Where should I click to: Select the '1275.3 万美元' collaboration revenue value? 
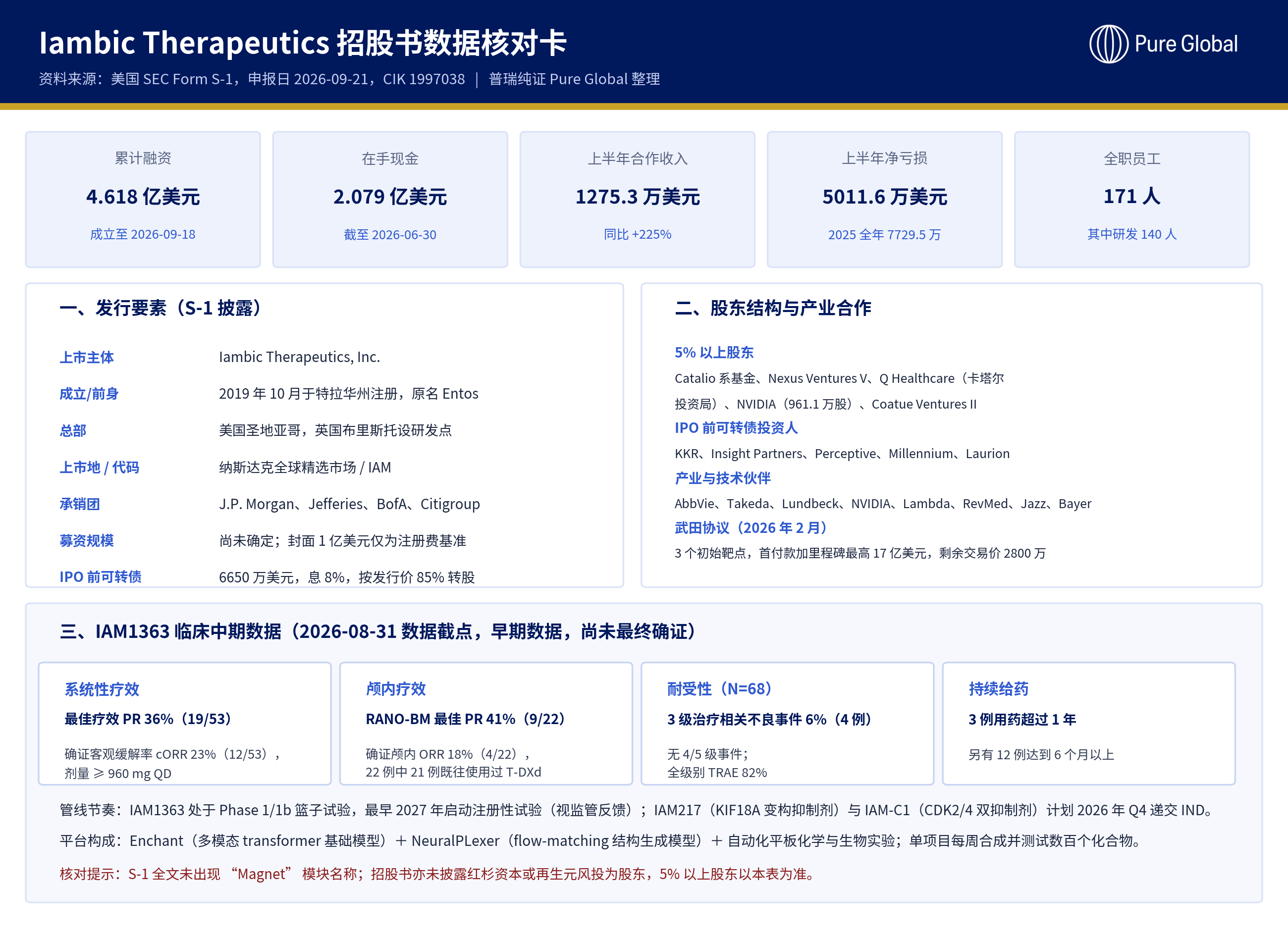pos(638,197)
